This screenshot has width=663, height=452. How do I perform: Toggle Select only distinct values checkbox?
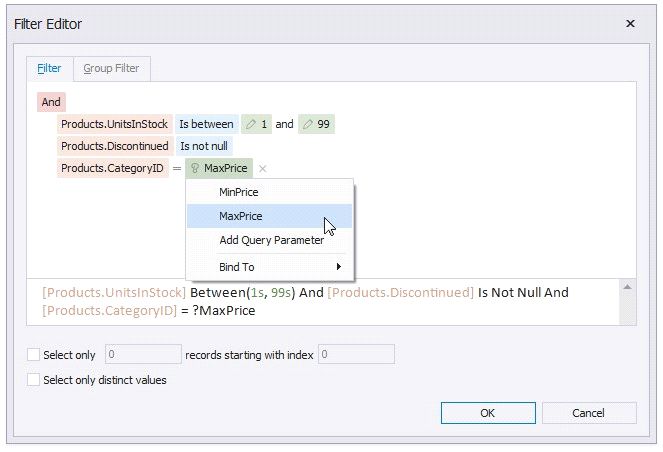tap(34, 380)
